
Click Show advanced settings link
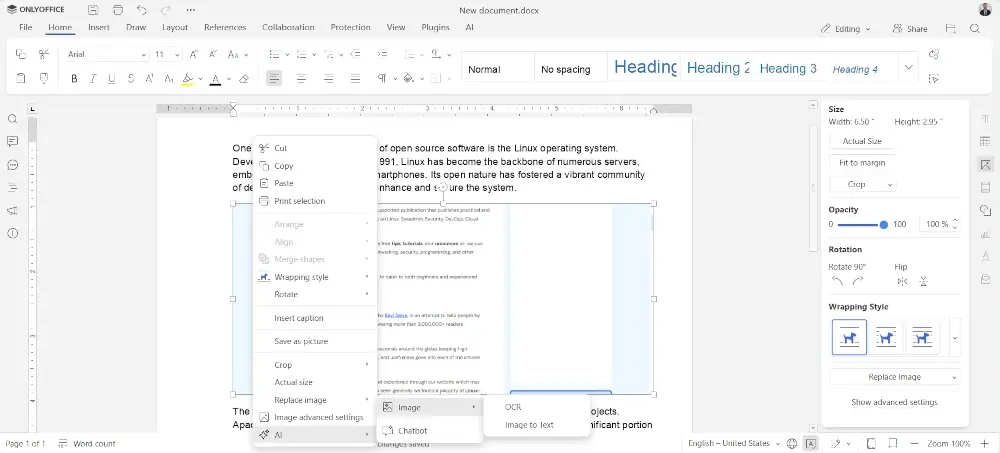[894, 402]
